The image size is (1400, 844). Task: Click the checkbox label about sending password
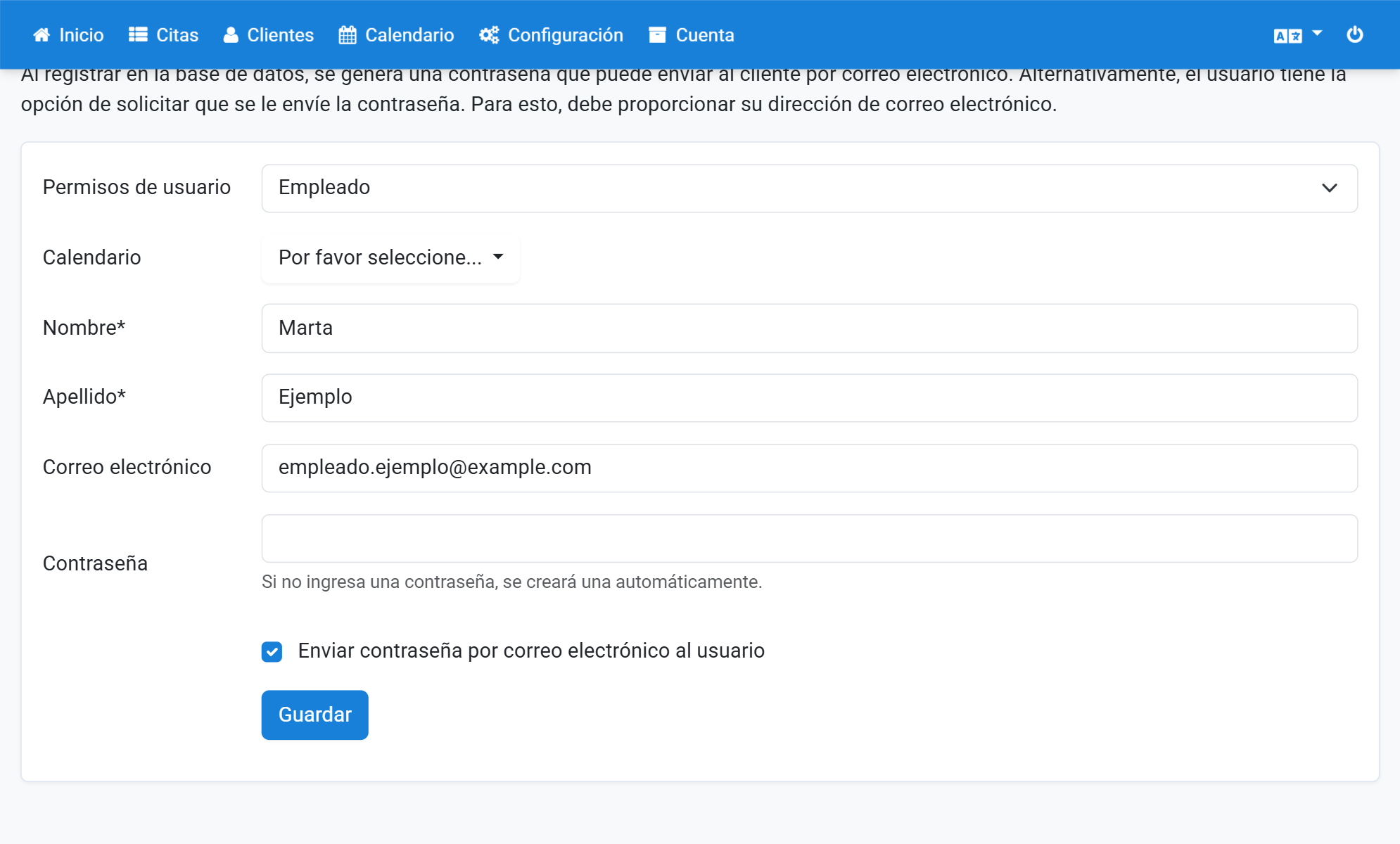tap(531, 651)
